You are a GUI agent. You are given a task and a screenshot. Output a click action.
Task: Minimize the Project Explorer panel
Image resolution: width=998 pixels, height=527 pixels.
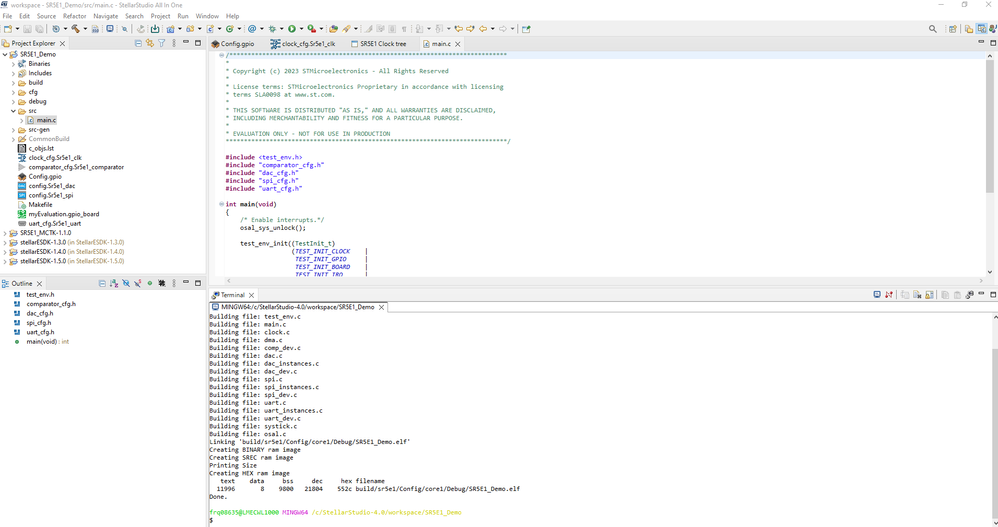186,43
